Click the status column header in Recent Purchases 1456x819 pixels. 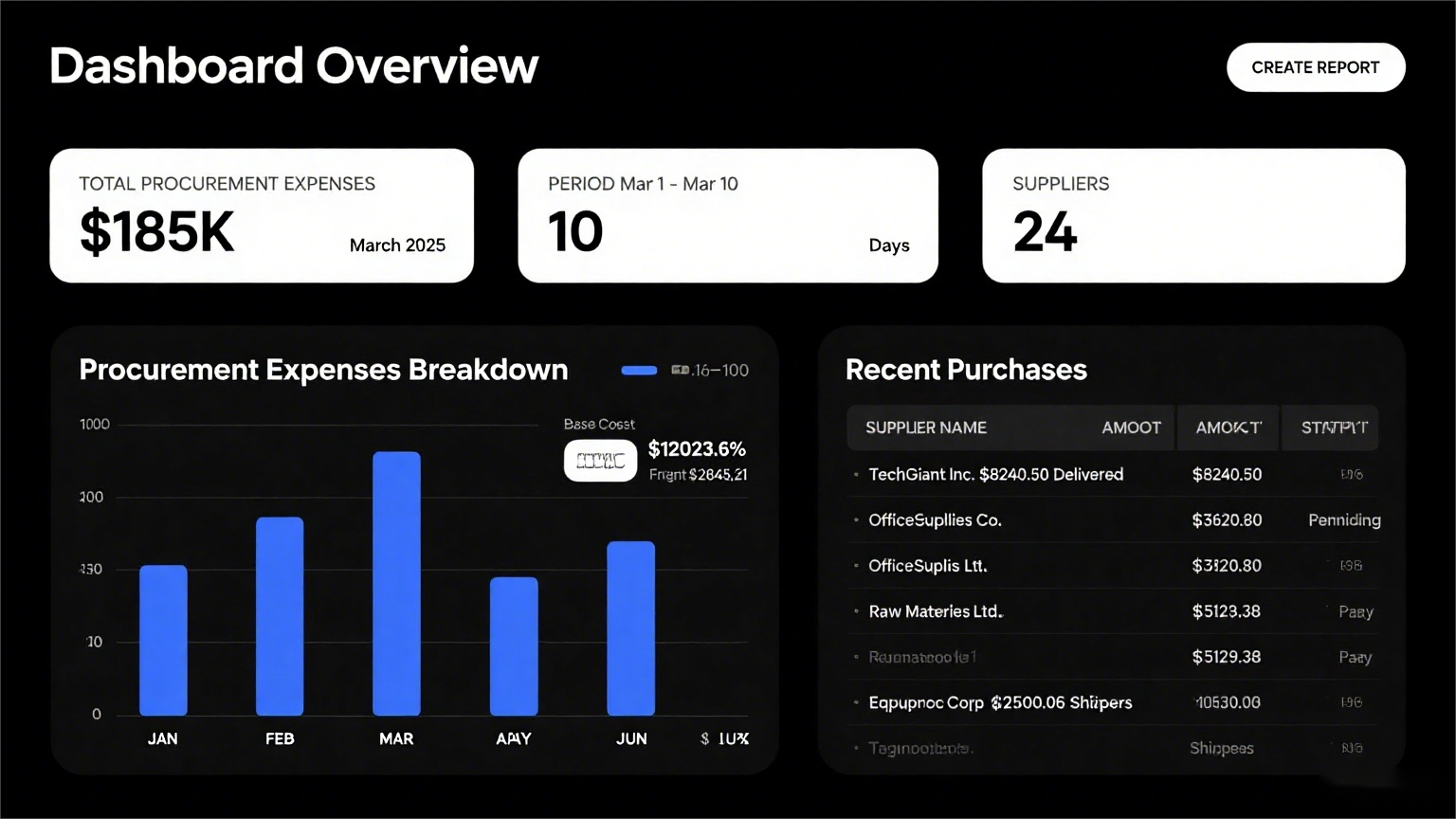pos(1334,428)
